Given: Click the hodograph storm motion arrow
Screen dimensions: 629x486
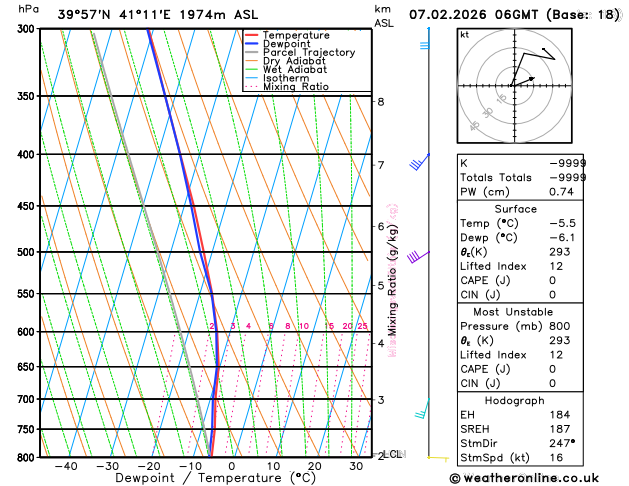Looking at the screenshot, I should tap(523, 81).
